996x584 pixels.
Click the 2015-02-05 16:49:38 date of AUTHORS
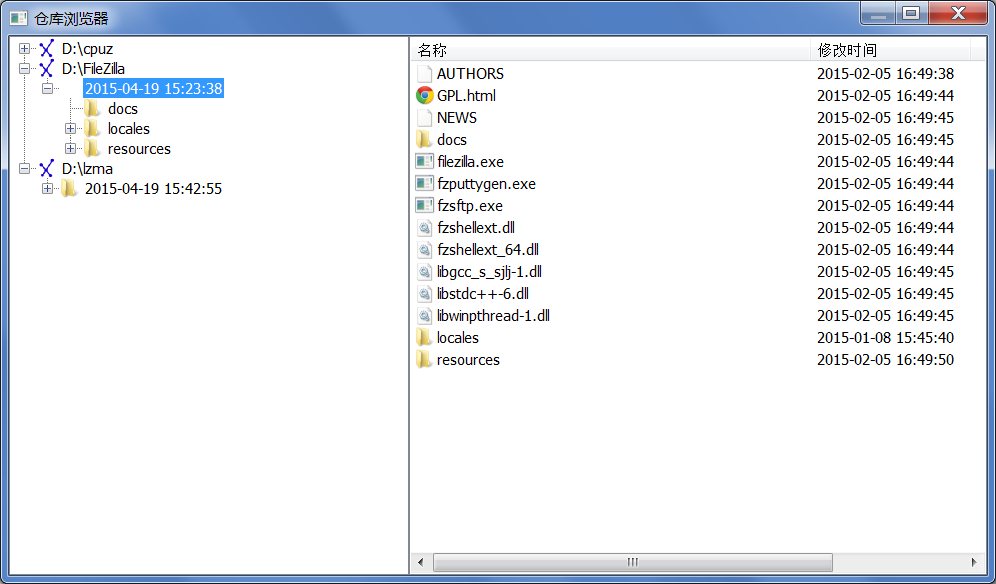(885, 74)
